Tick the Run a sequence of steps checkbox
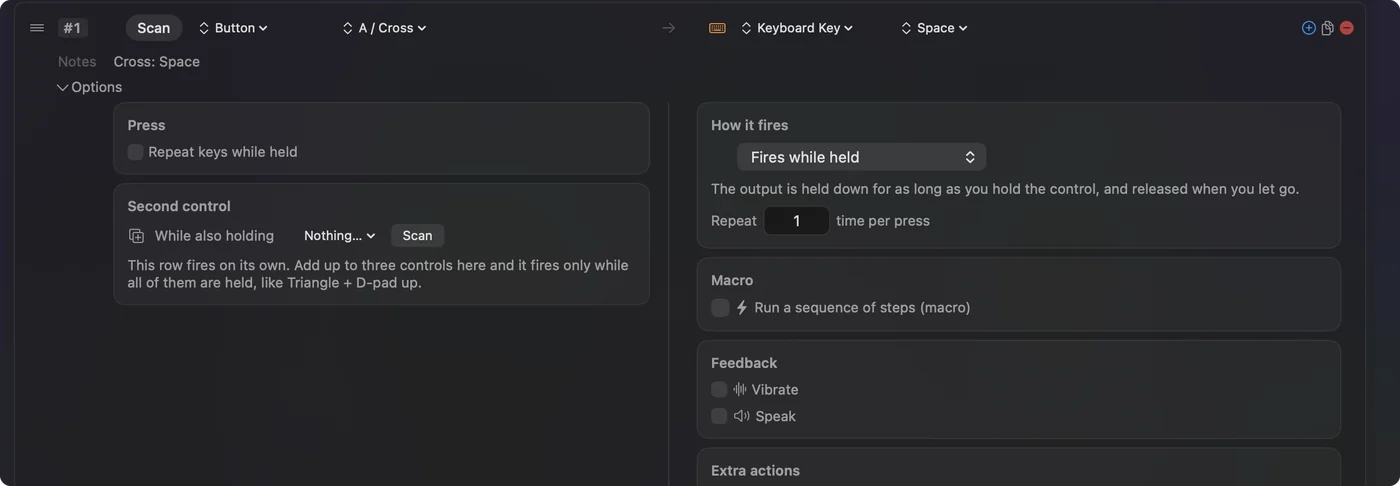1400x486 pixels. (720, 308)
